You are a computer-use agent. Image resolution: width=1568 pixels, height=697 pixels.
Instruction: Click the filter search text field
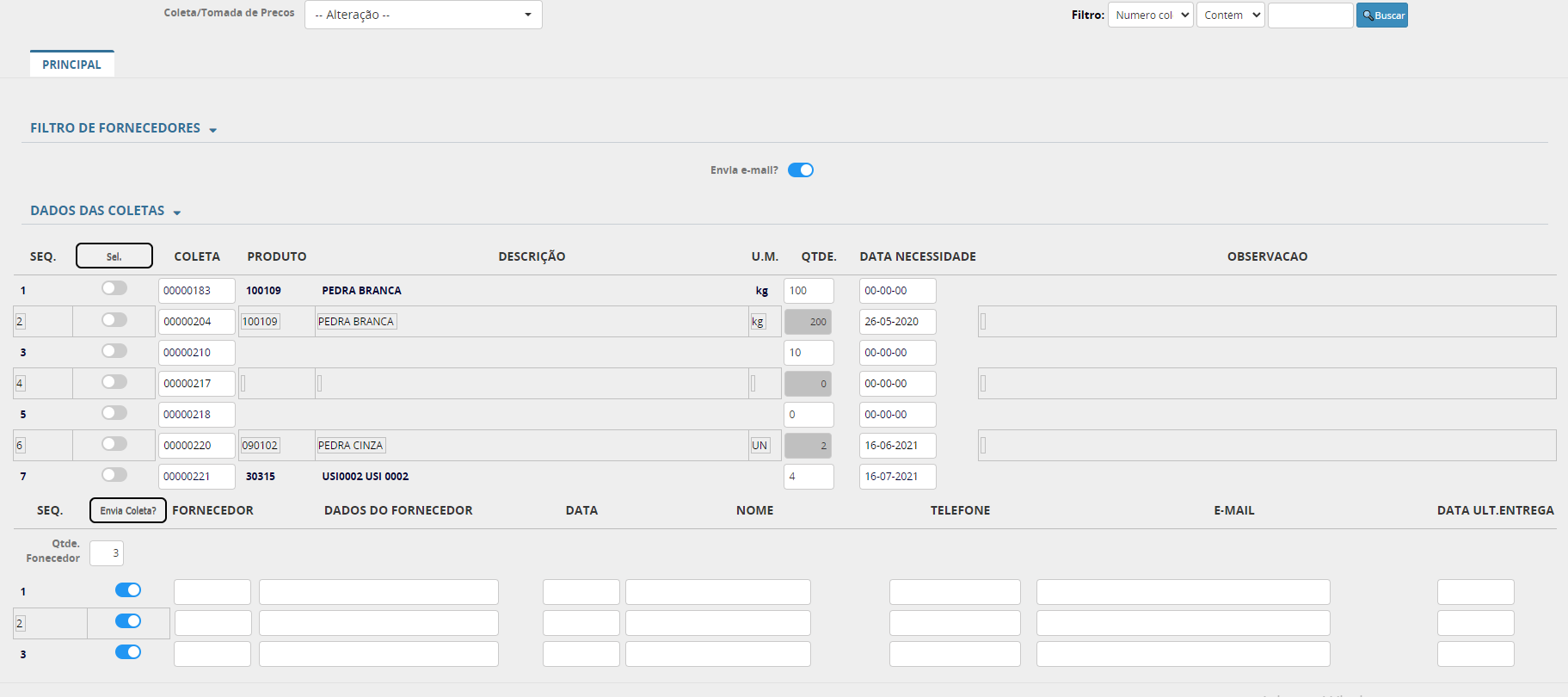pos(1310,15)
